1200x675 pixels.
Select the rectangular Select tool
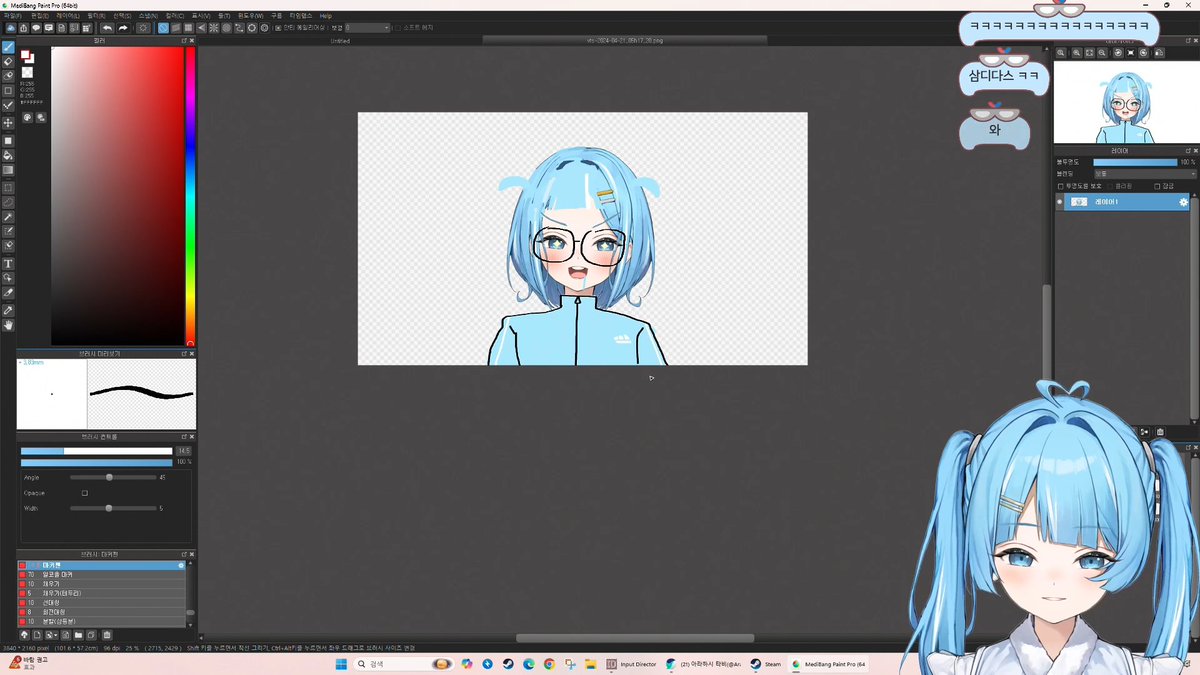8,187
